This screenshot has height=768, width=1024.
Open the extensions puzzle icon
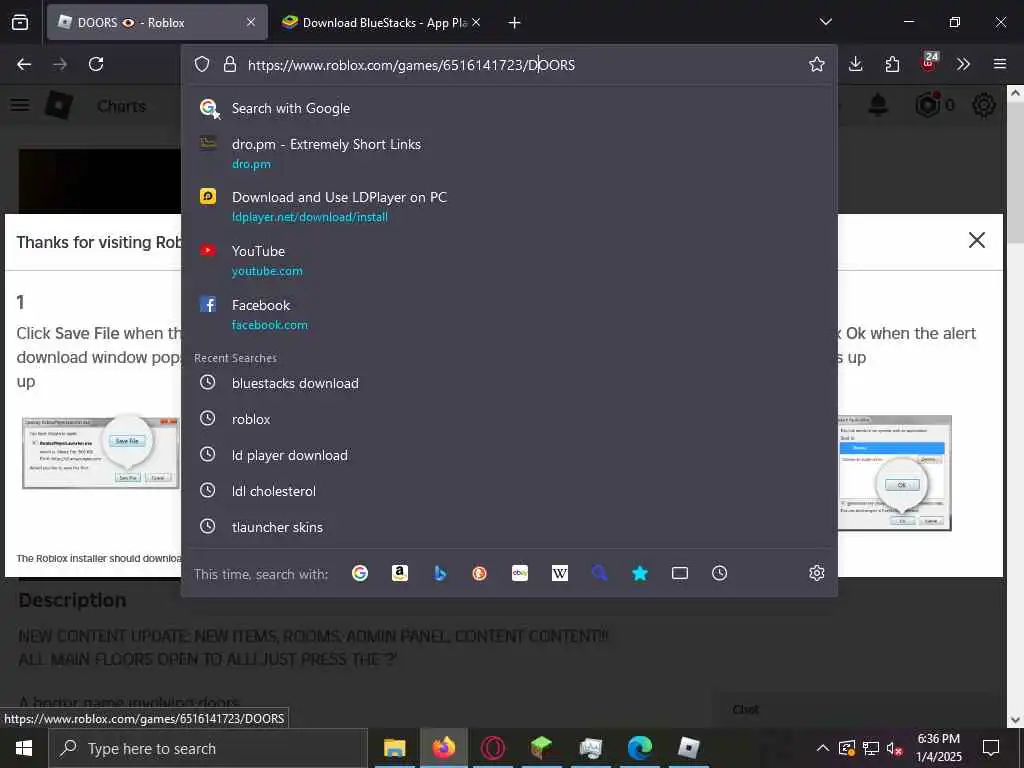(x=892, y=64)
